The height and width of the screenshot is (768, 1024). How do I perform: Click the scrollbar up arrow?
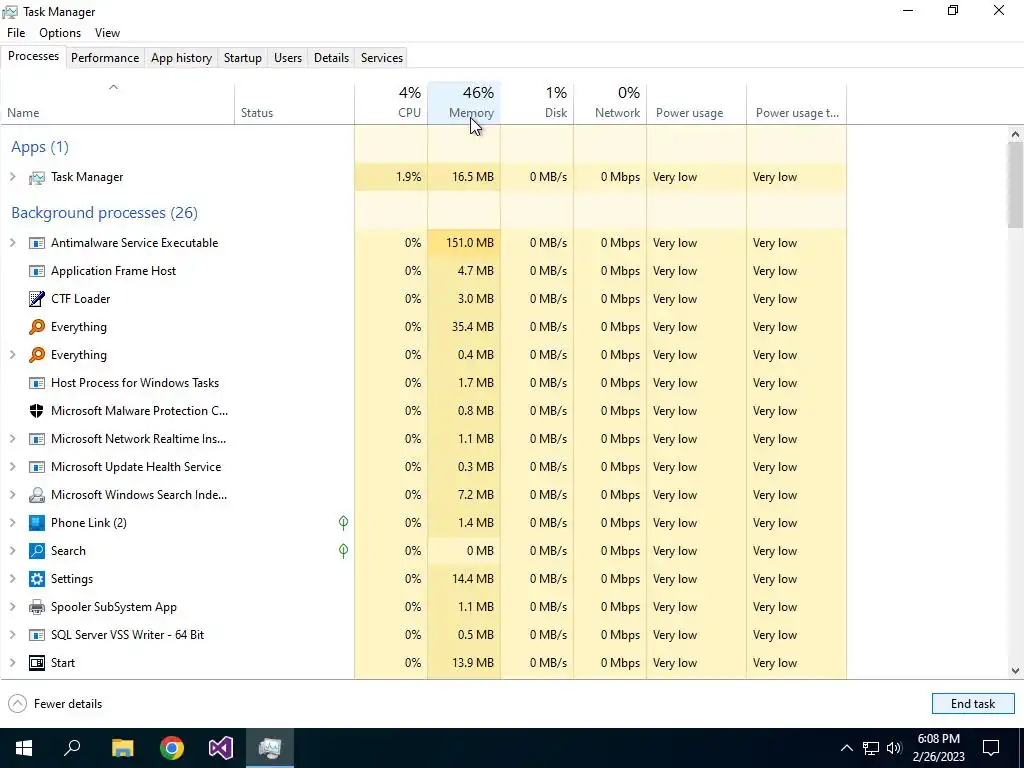click(1015, 135)
